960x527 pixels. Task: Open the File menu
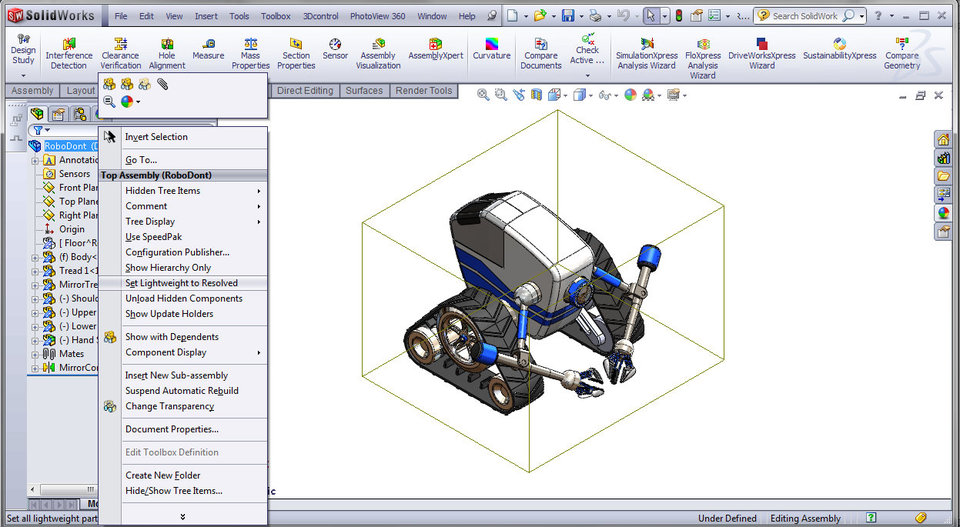click(121, 16)
